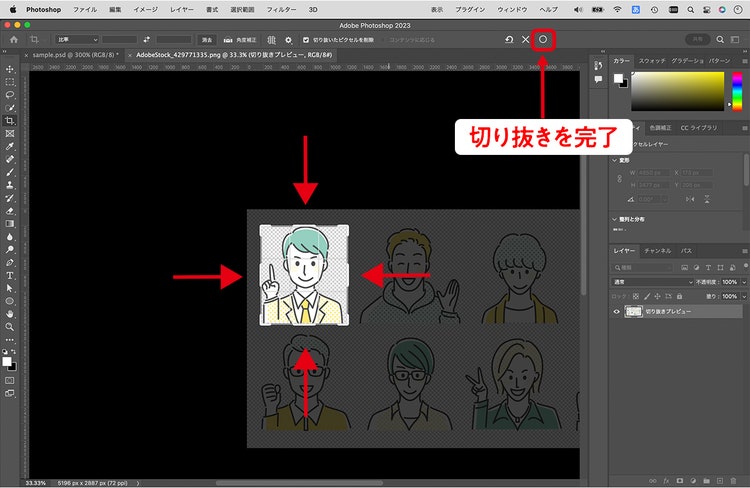This screenshot has width=750, height=488.
Task: Select the Zoom tool
Action: 10,327
